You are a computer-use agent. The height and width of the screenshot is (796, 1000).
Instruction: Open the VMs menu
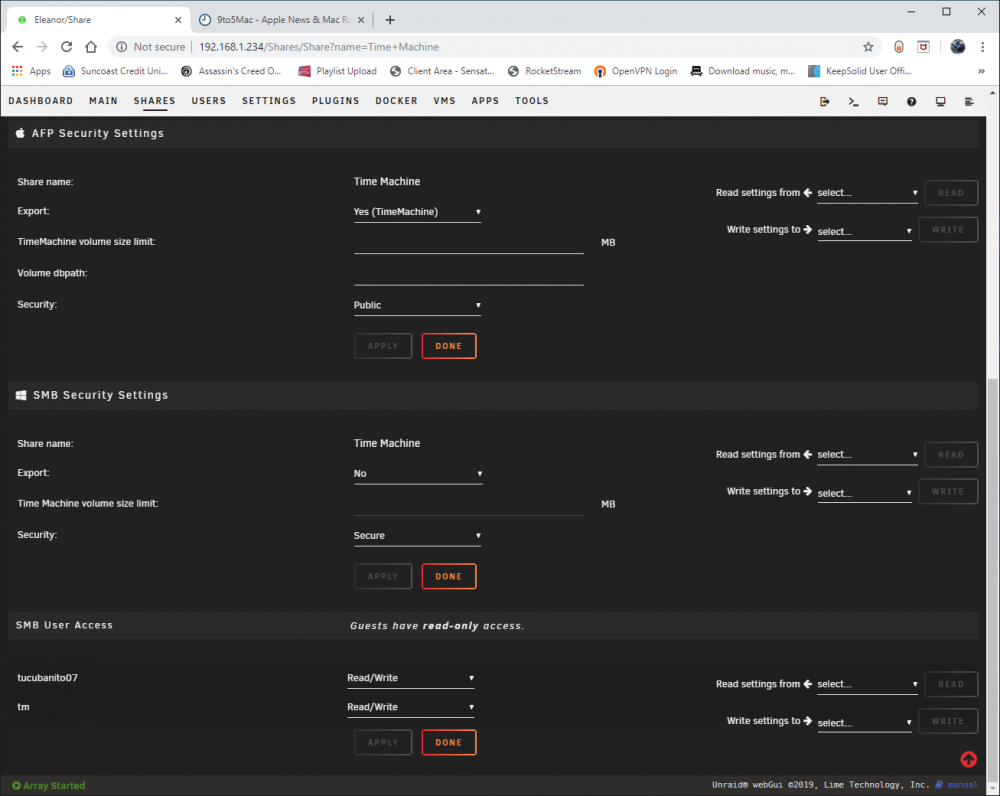[445, 101]
